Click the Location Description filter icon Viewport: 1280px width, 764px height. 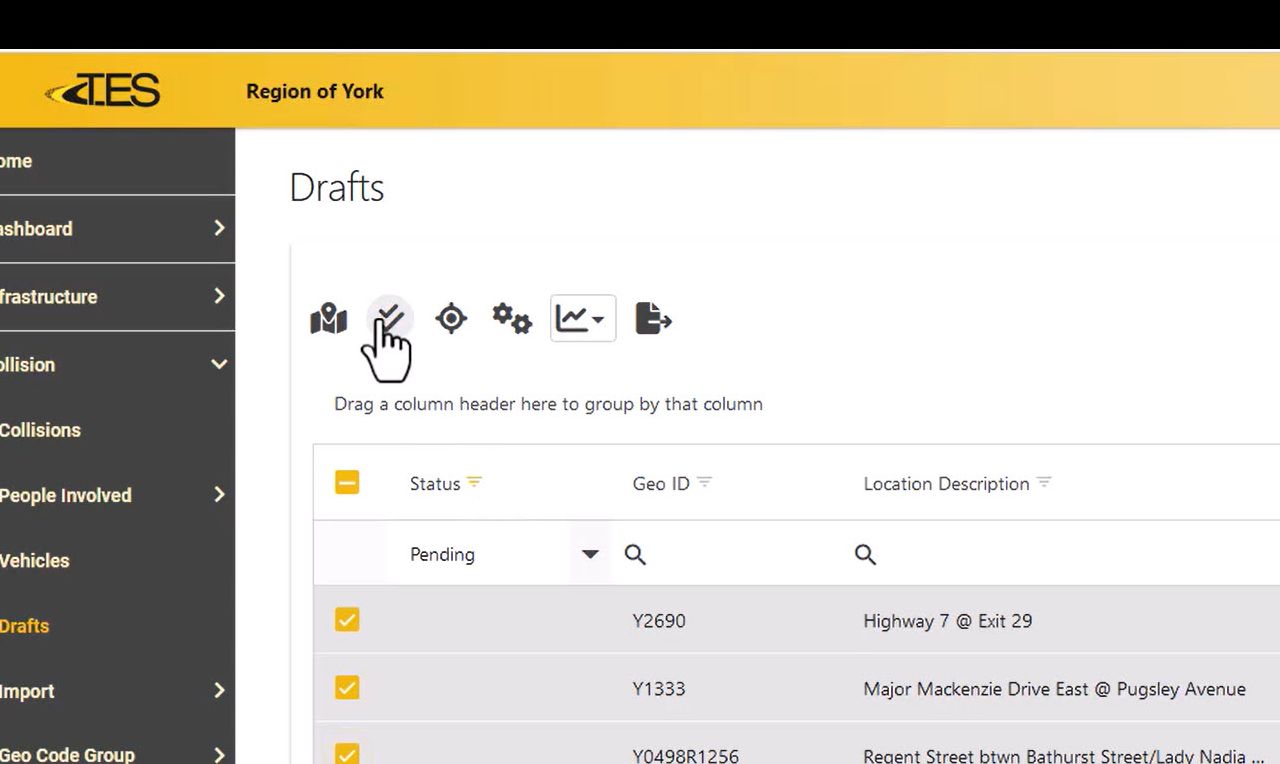[x=1044, y=482]
